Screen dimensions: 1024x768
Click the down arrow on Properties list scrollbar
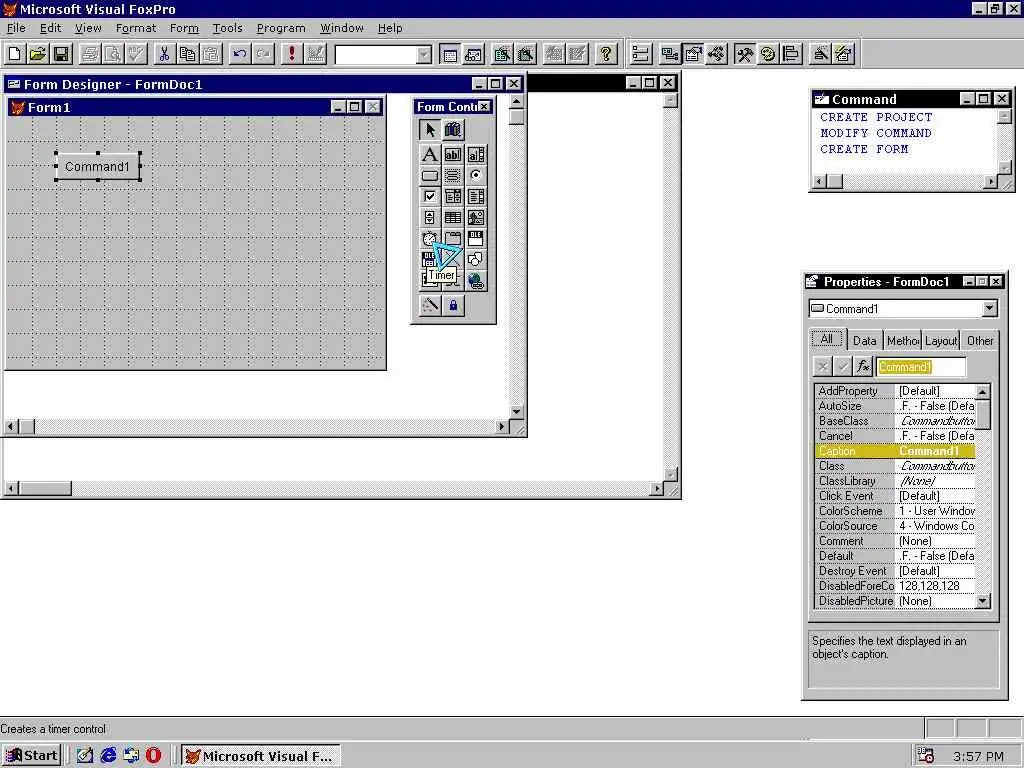[x=982, y=601]
